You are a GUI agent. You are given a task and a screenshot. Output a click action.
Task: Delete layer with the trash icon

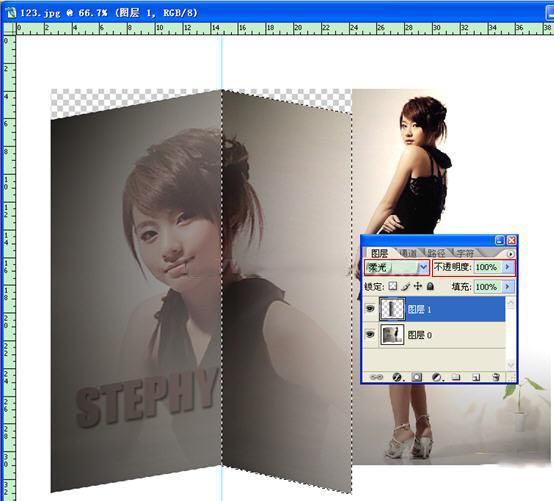496,377
